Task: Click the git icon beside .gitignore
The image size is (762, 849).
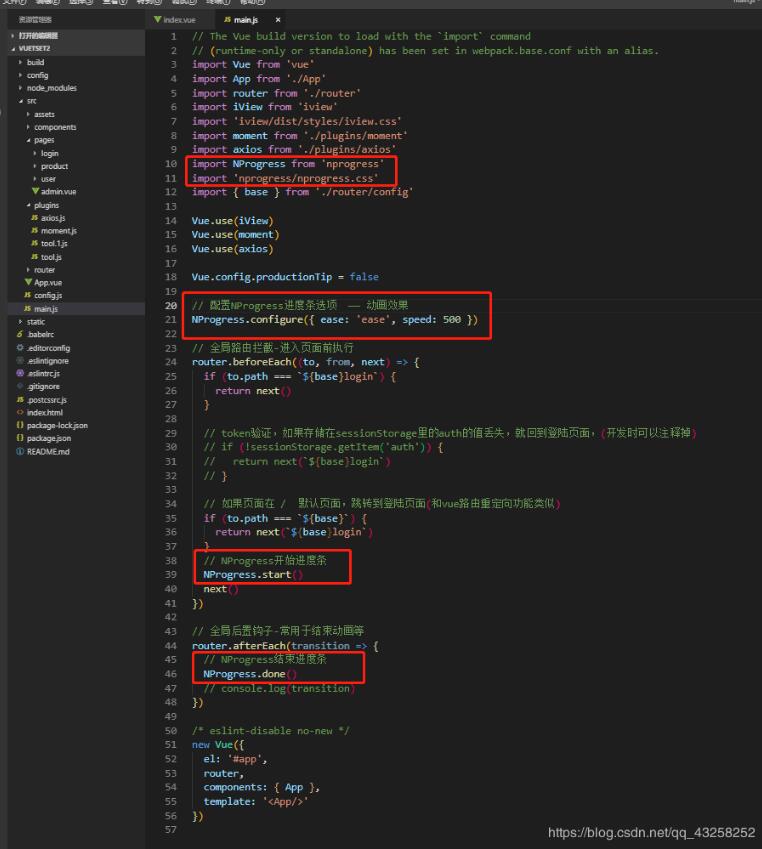Action: tap(20, 386)
